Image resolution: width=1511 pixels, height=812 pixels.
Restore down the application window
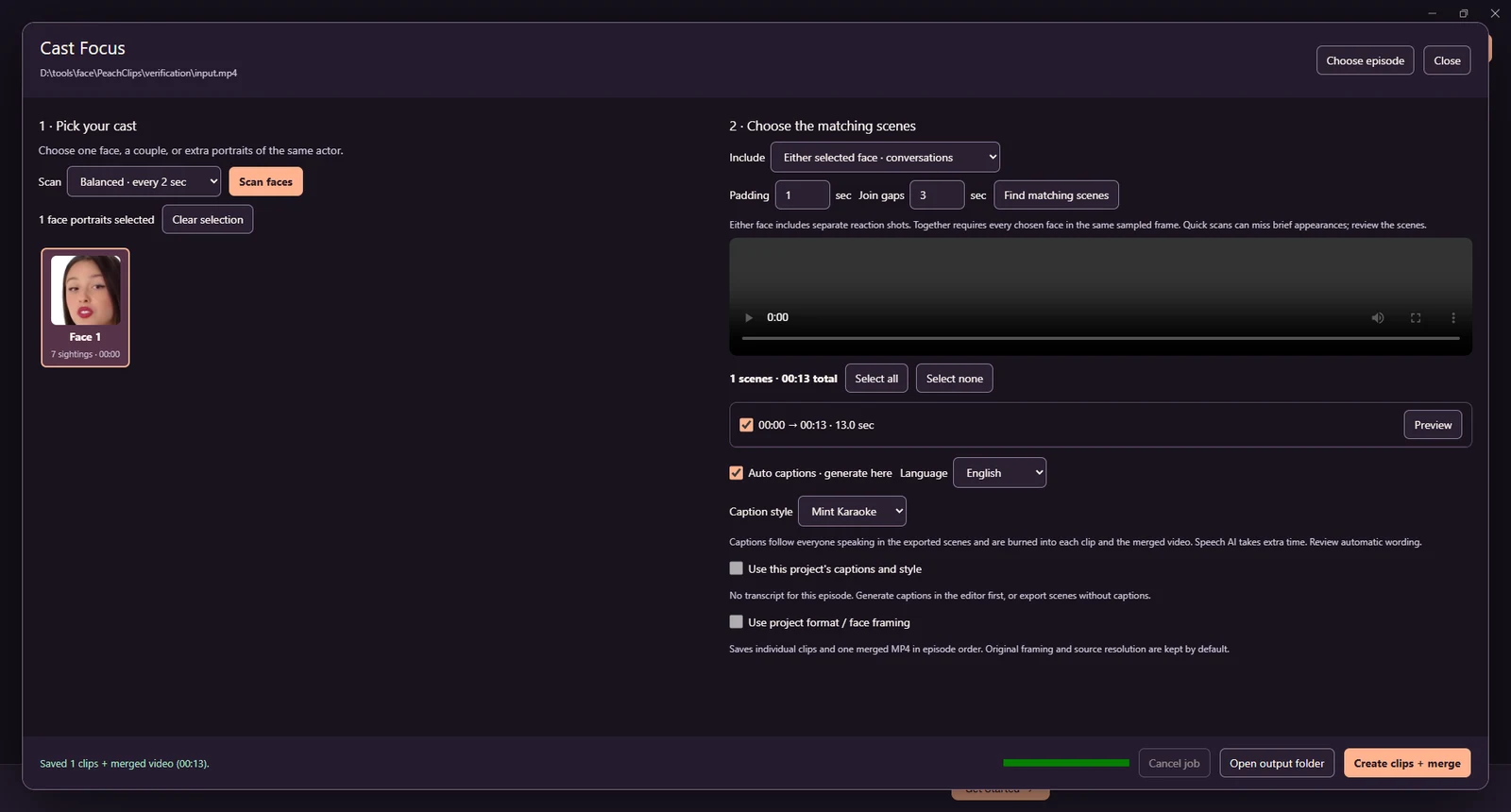(1464, 13)
